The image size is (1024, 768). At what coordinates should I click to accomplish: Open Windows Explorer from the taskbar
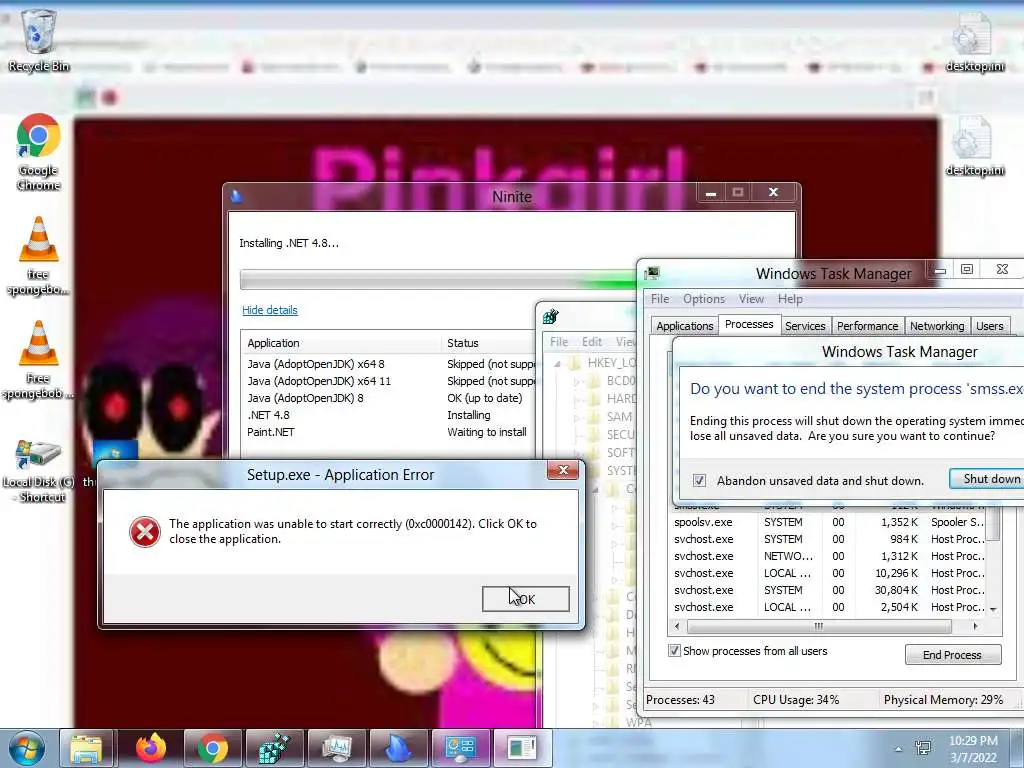86,748
